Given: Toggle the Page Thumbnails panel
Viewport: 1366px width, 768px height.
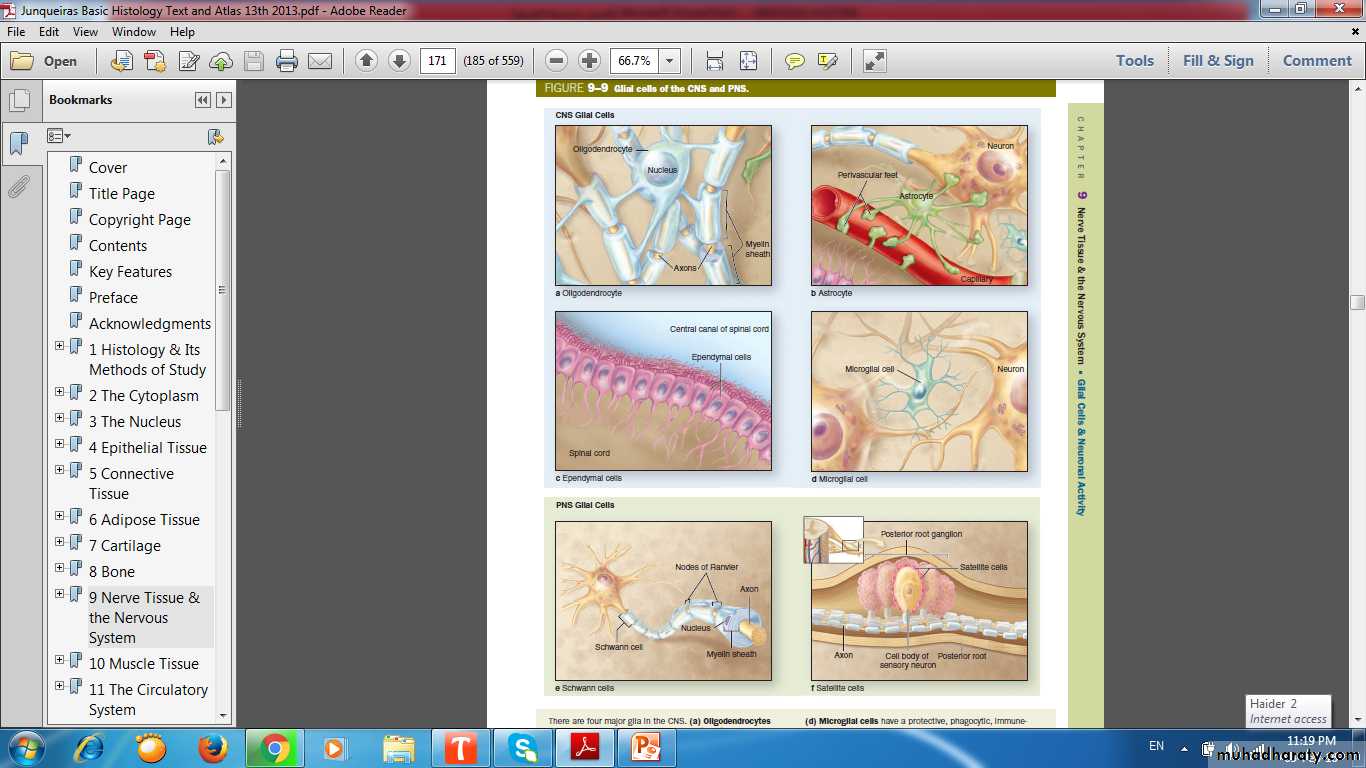Looking at the screenshot, I should coord(19,100).
